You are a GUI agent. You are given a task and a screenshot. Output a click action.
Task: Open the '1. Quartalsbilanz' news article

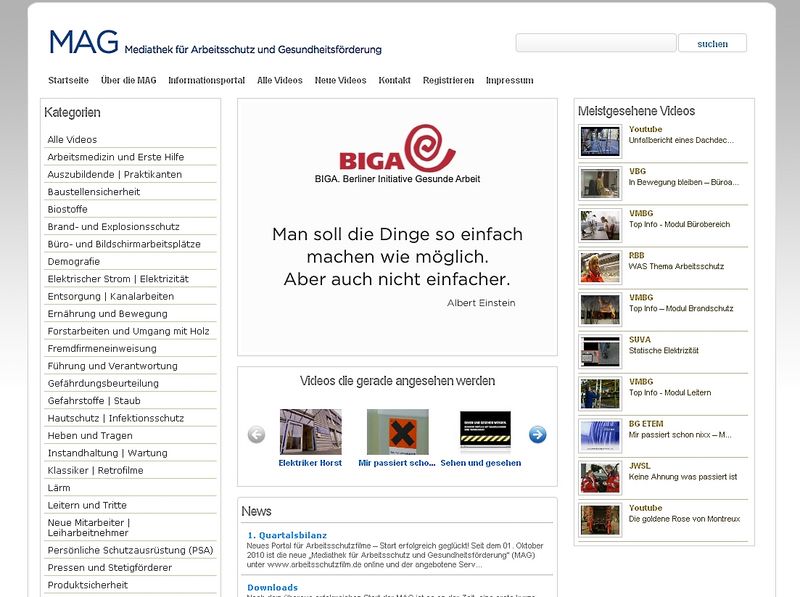tap(287, 535)
